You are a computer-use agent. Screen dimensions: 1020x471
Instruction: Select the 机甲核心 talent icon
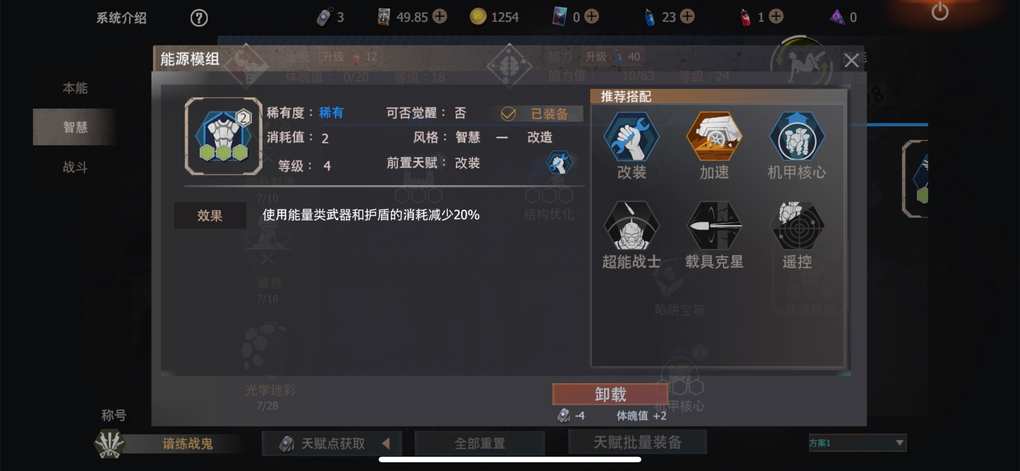[x=797, y=137]
